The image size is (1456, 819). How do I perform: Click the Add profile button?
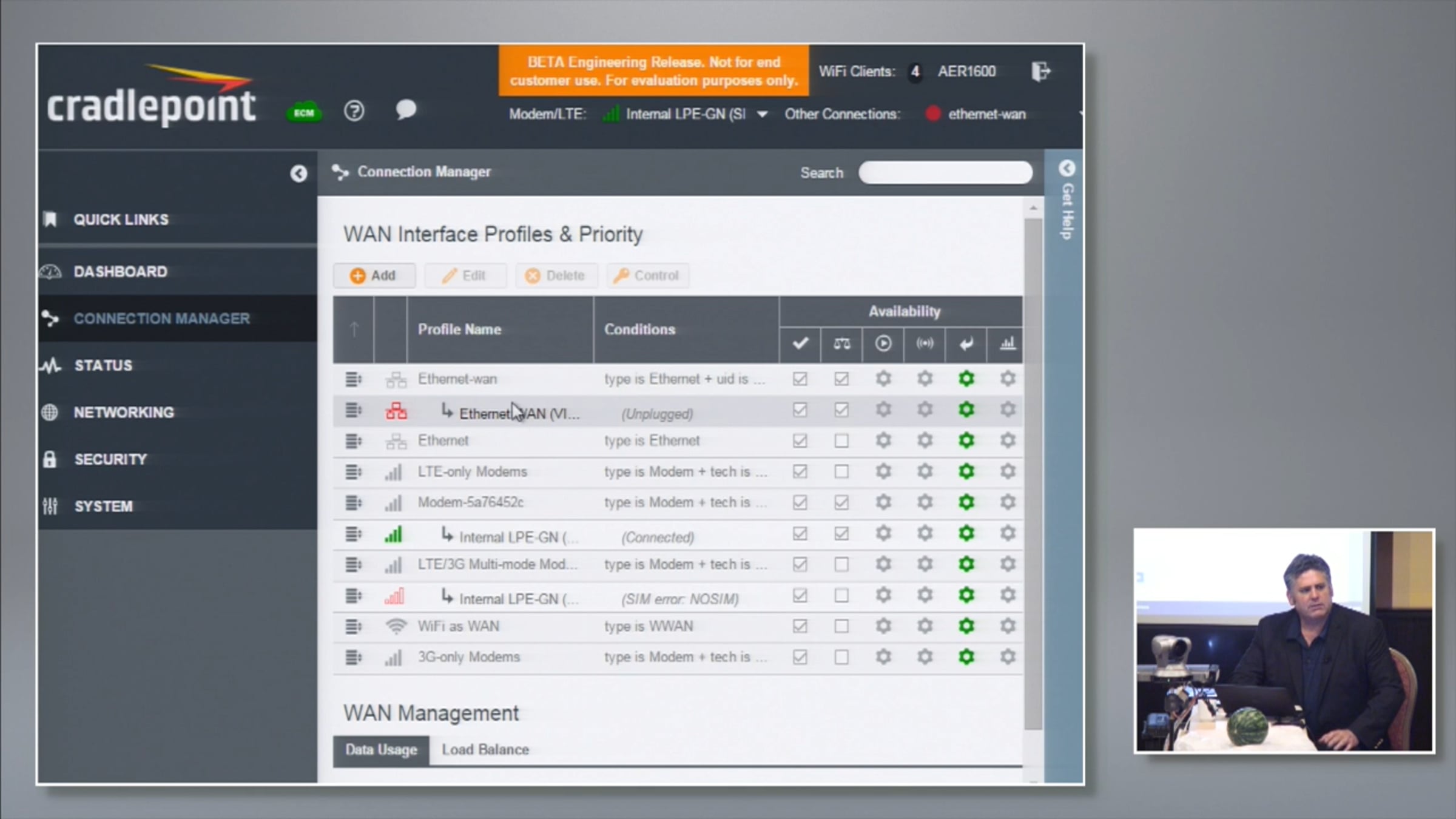point(374,275)
